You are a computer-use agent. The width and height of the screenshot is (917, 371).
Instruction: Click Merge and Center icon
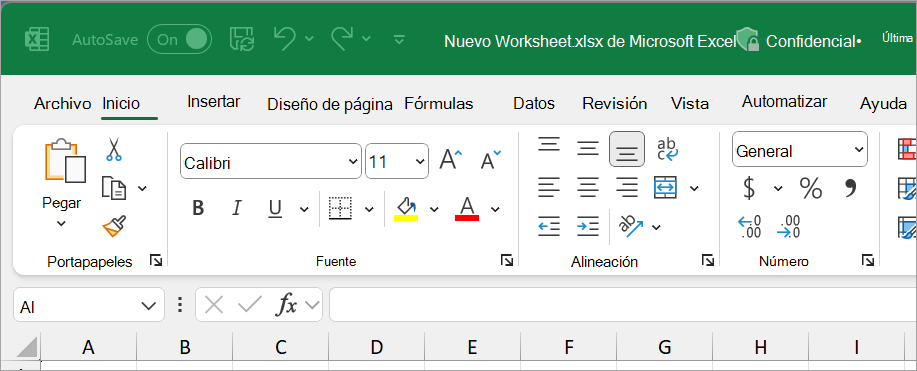click(x=666, y=187)
